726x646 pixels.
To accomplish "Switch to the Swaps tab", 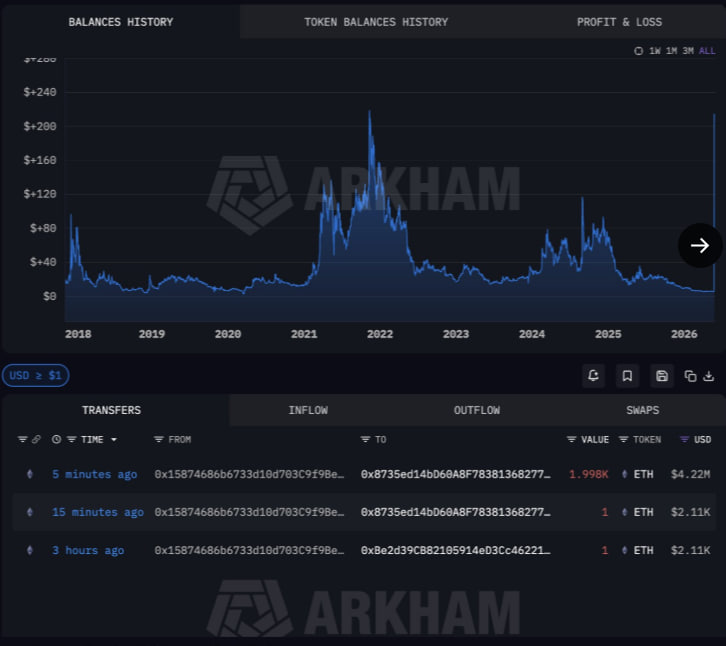I will coord(643,410).
